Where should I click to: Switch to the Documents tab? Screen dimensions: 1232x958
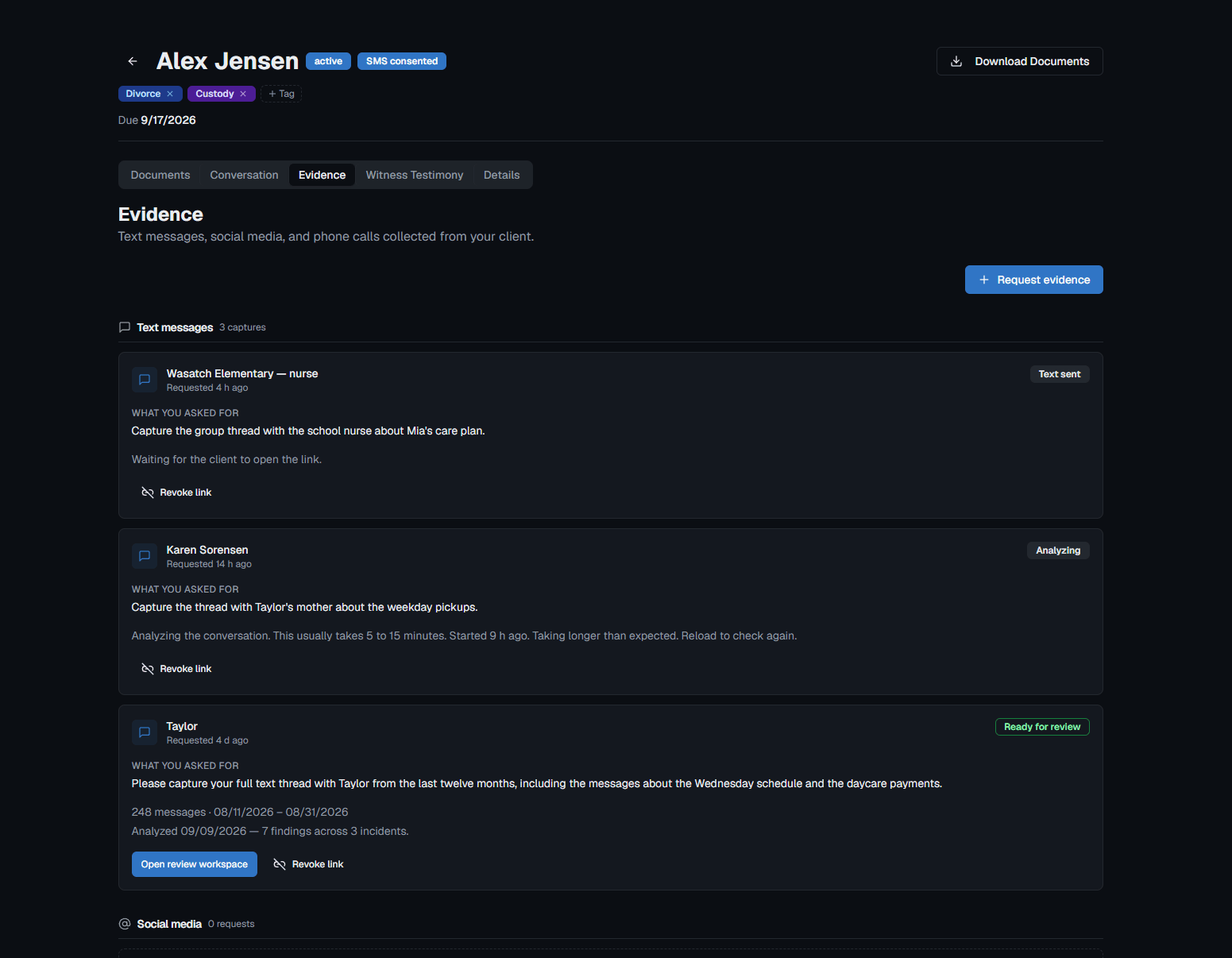[x=160, y=175]
